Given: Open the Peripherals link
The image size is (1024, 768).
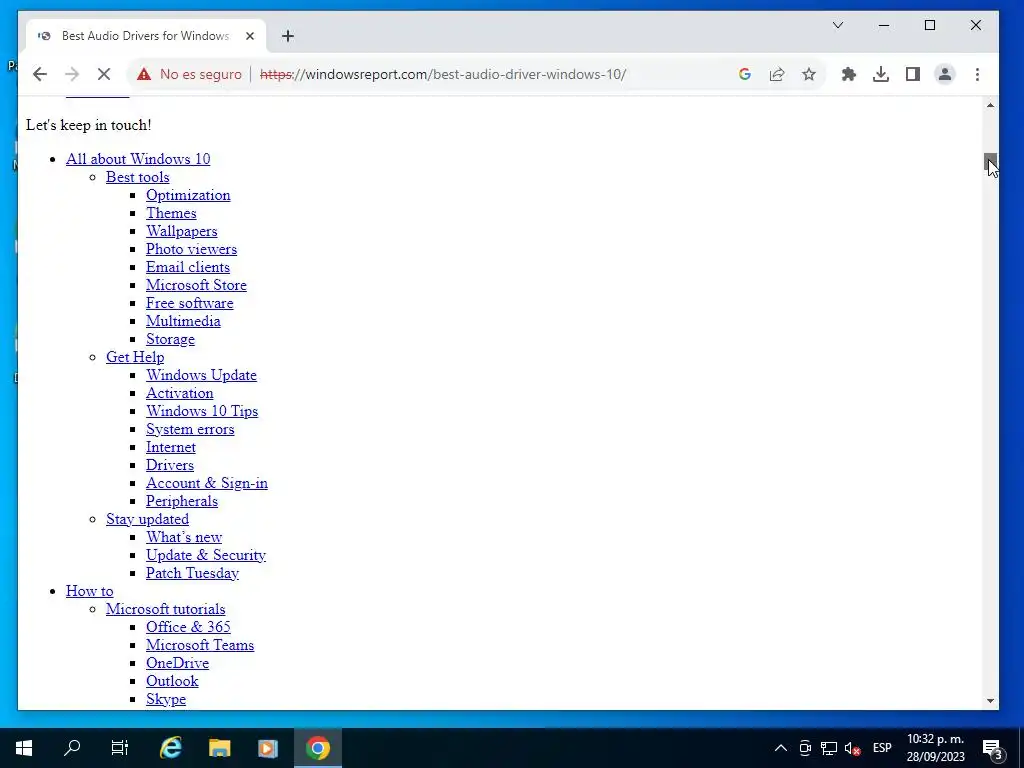Looking at the screenshot, I should coord(182,501).
